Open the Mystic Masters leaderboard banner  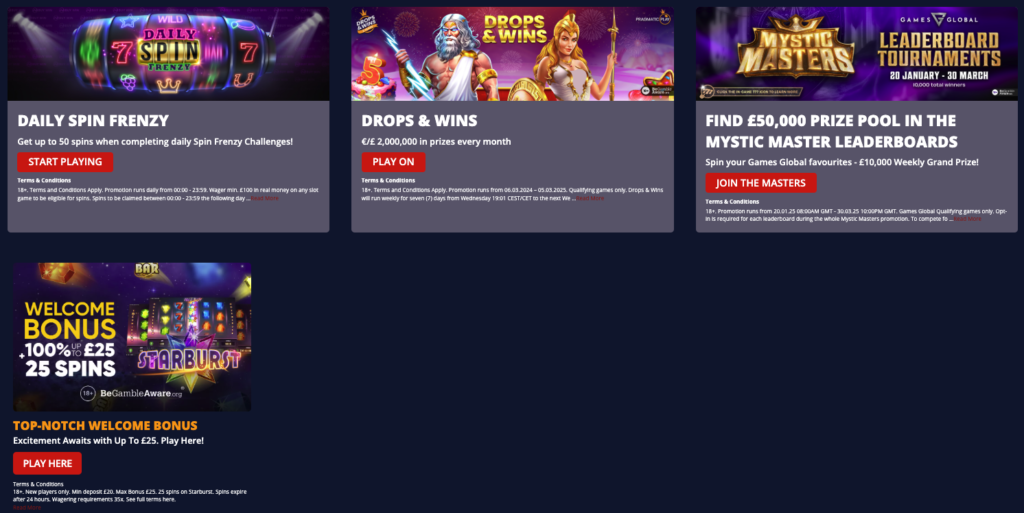[857, 54]
